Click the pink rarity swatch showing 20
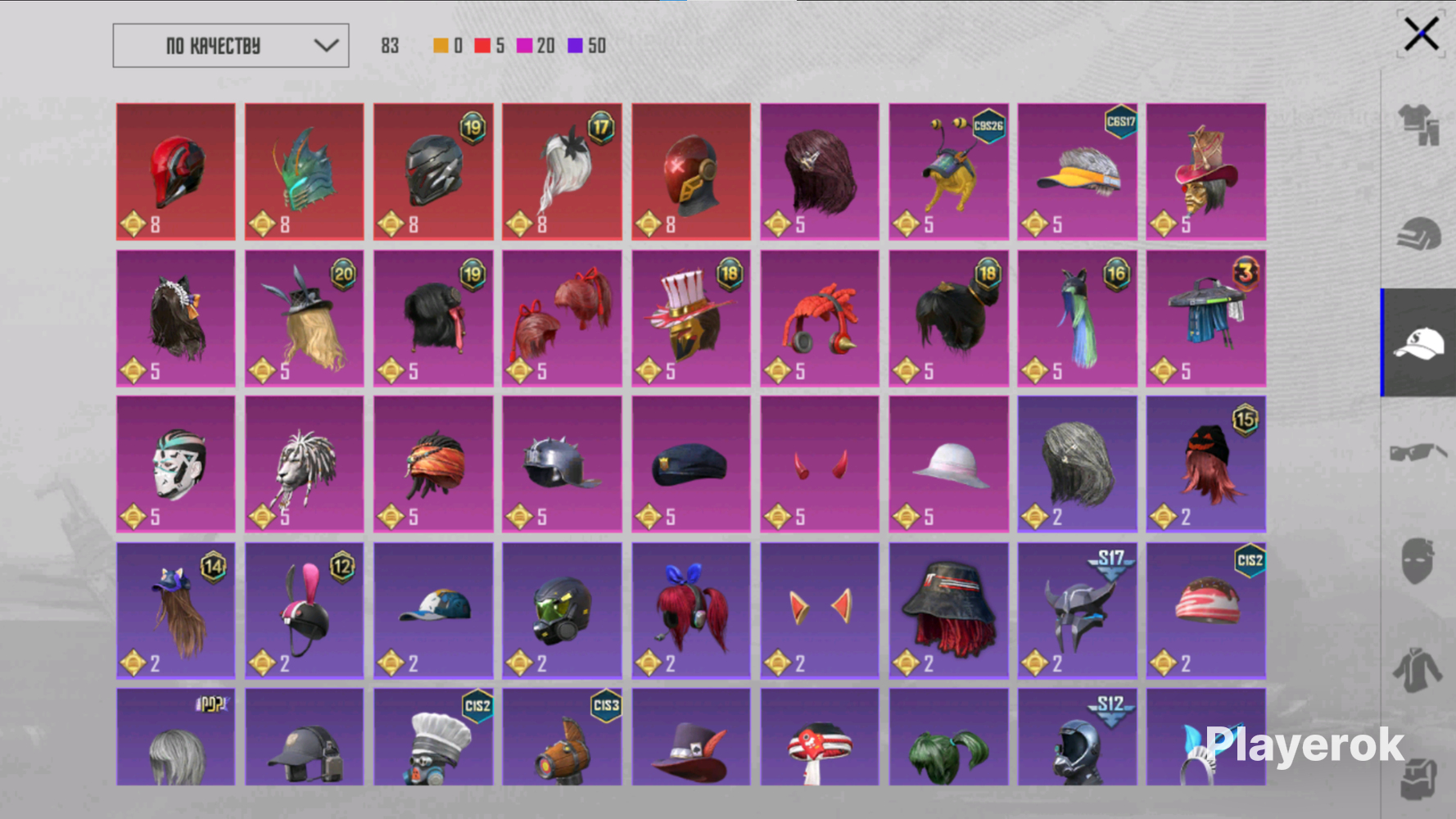The width and height of the screenshot is (1456, 819). tap(525, 46)
